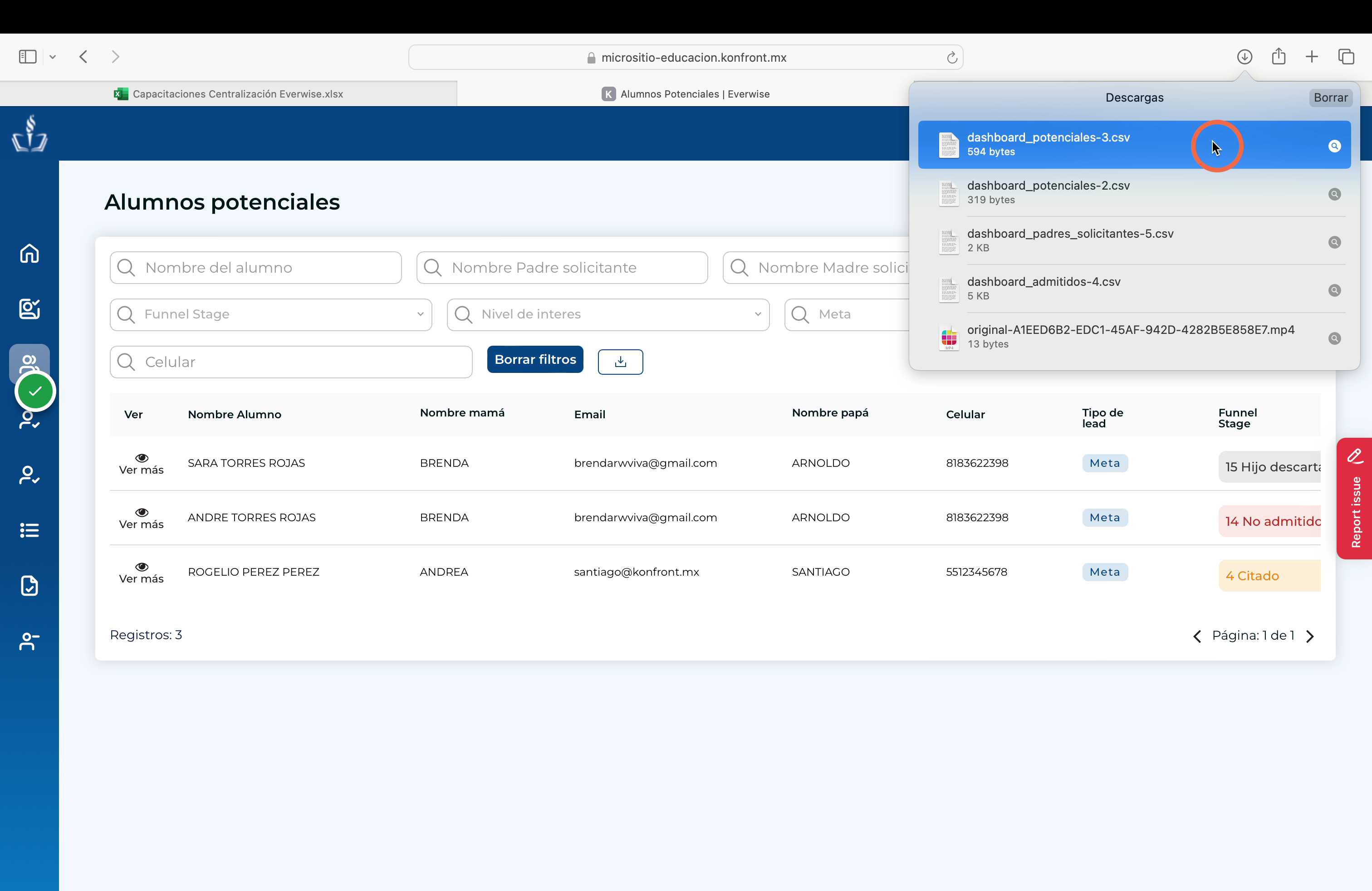The image size is (1372, 891).
Task: Clear downloads with Borrar button
Action: click(x=1331, y=98)
